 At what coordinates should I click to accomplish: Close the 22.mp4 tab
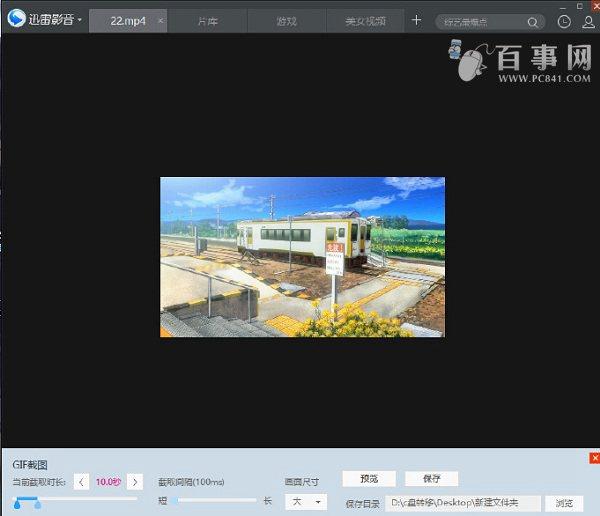(x=161, y=21)
